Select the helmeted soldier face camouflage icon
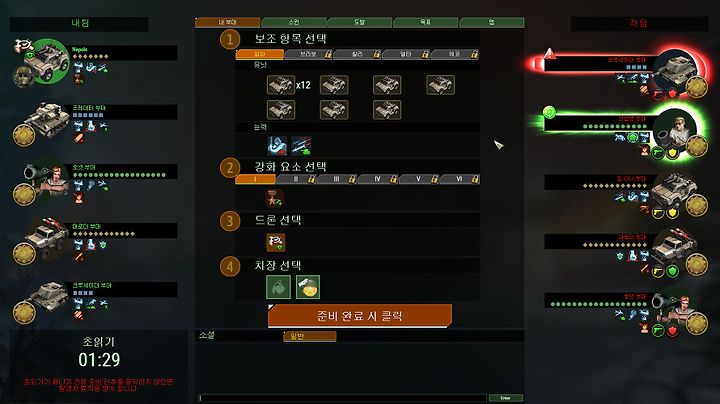Screen dimensions: 720x404 tap(308, 287)
